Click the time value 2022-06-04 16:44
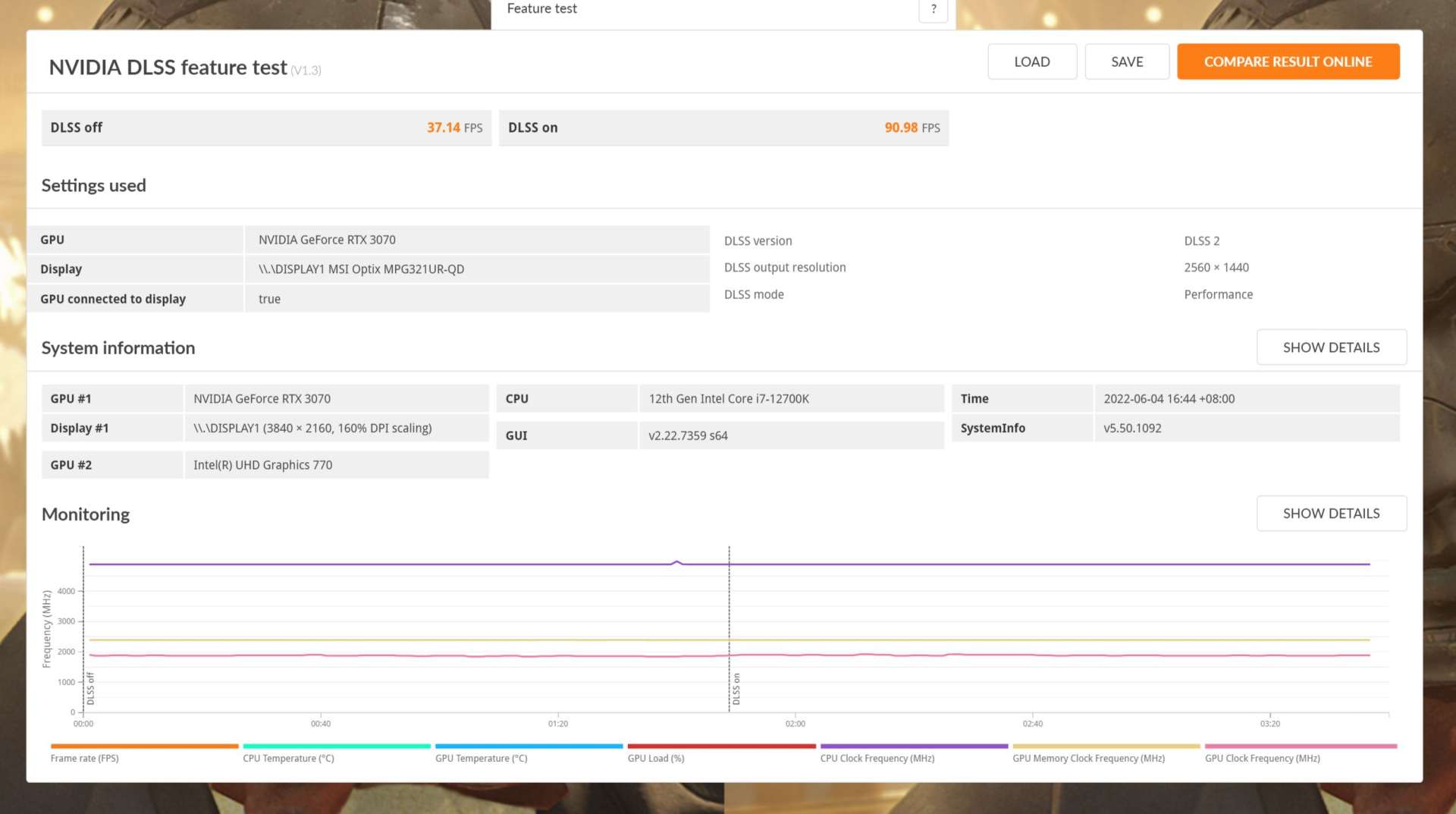The image size is (1456, 814). 1169,399
